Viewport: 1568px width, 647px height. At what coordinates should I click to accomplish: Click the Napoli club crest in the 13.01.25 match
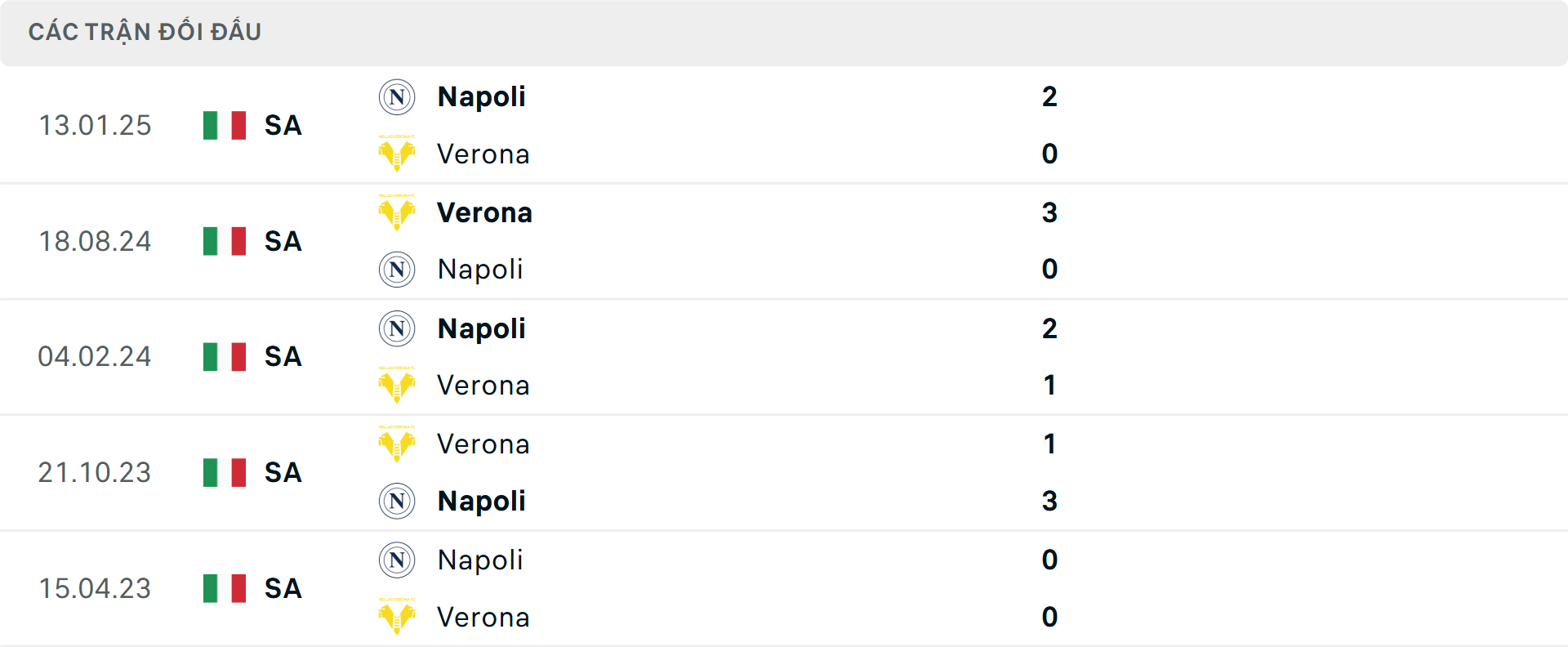coord(397,96)
